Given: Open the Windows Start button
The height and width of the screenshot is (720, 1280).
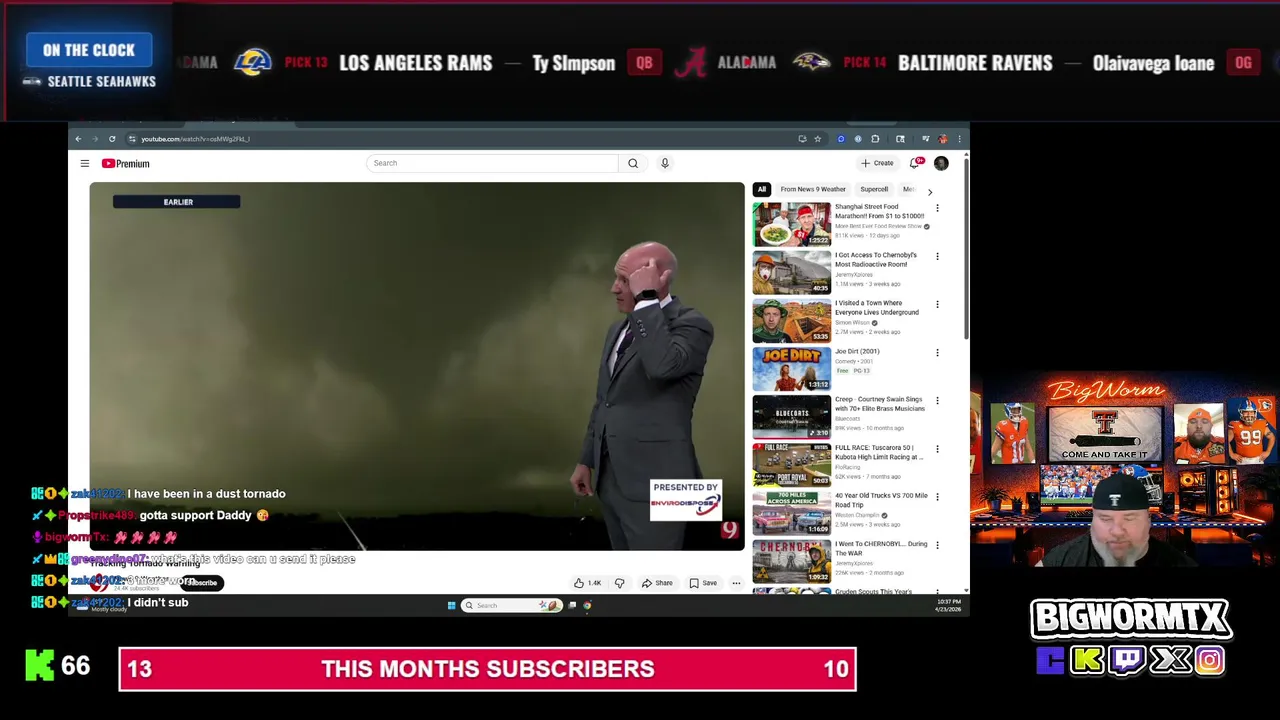Looking at the screenshot, I should pos(452,605).
